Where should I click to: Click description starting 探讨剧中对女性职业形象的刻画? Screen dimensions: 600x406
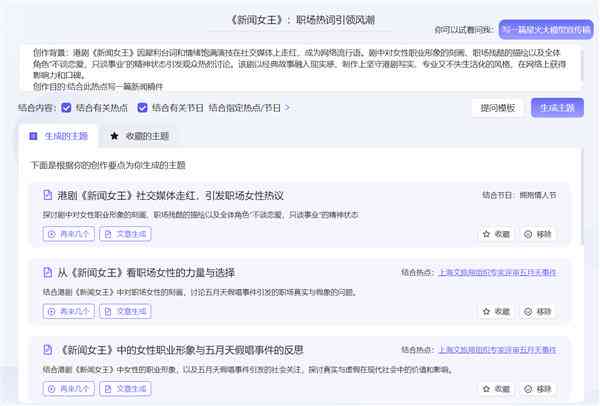click(x=201, y=215)
